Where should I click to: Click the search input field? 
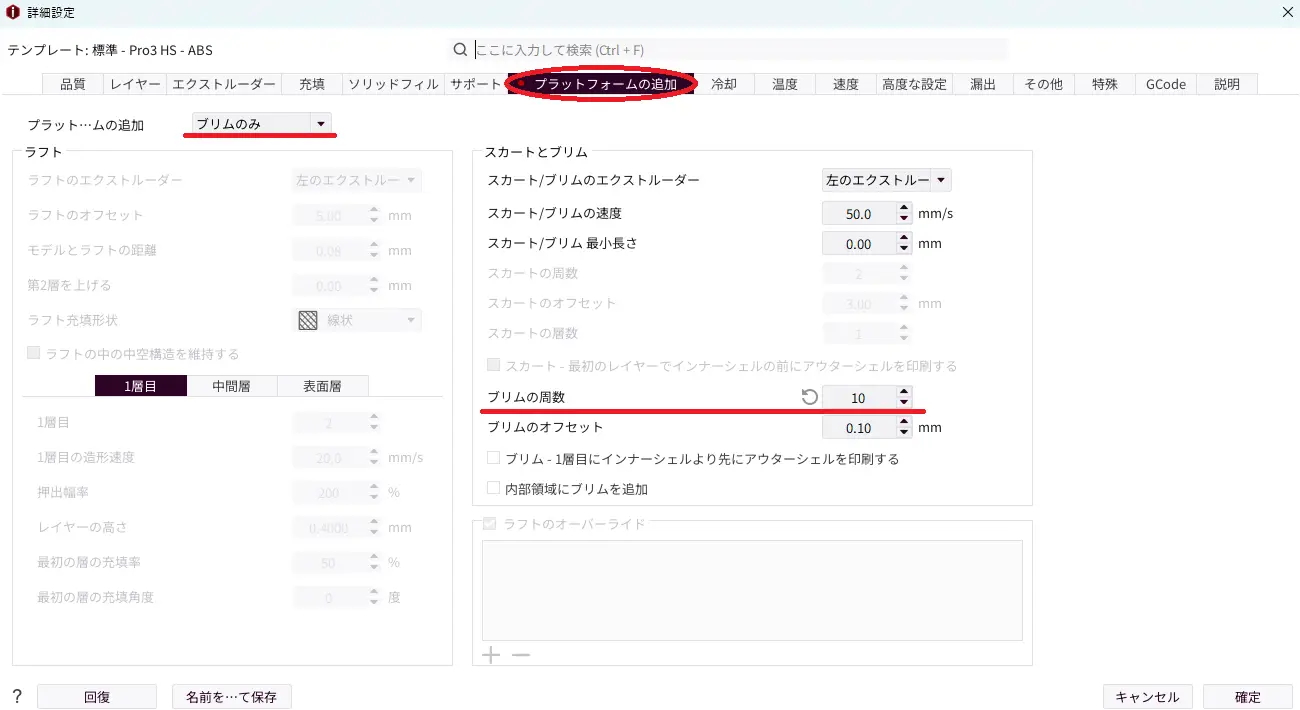point(740,50)
